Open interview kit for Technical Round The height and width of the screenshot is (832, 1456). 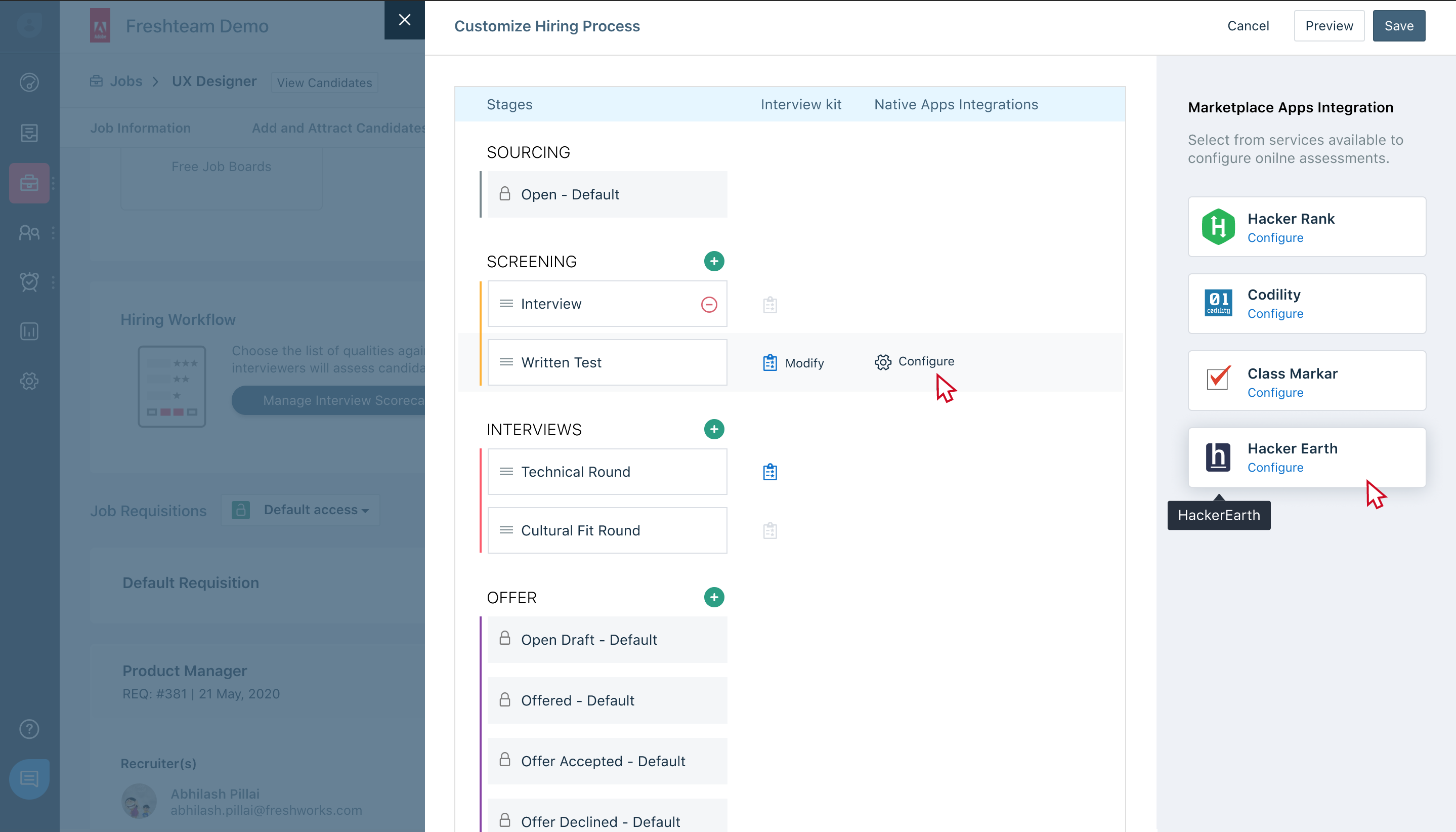769,472
